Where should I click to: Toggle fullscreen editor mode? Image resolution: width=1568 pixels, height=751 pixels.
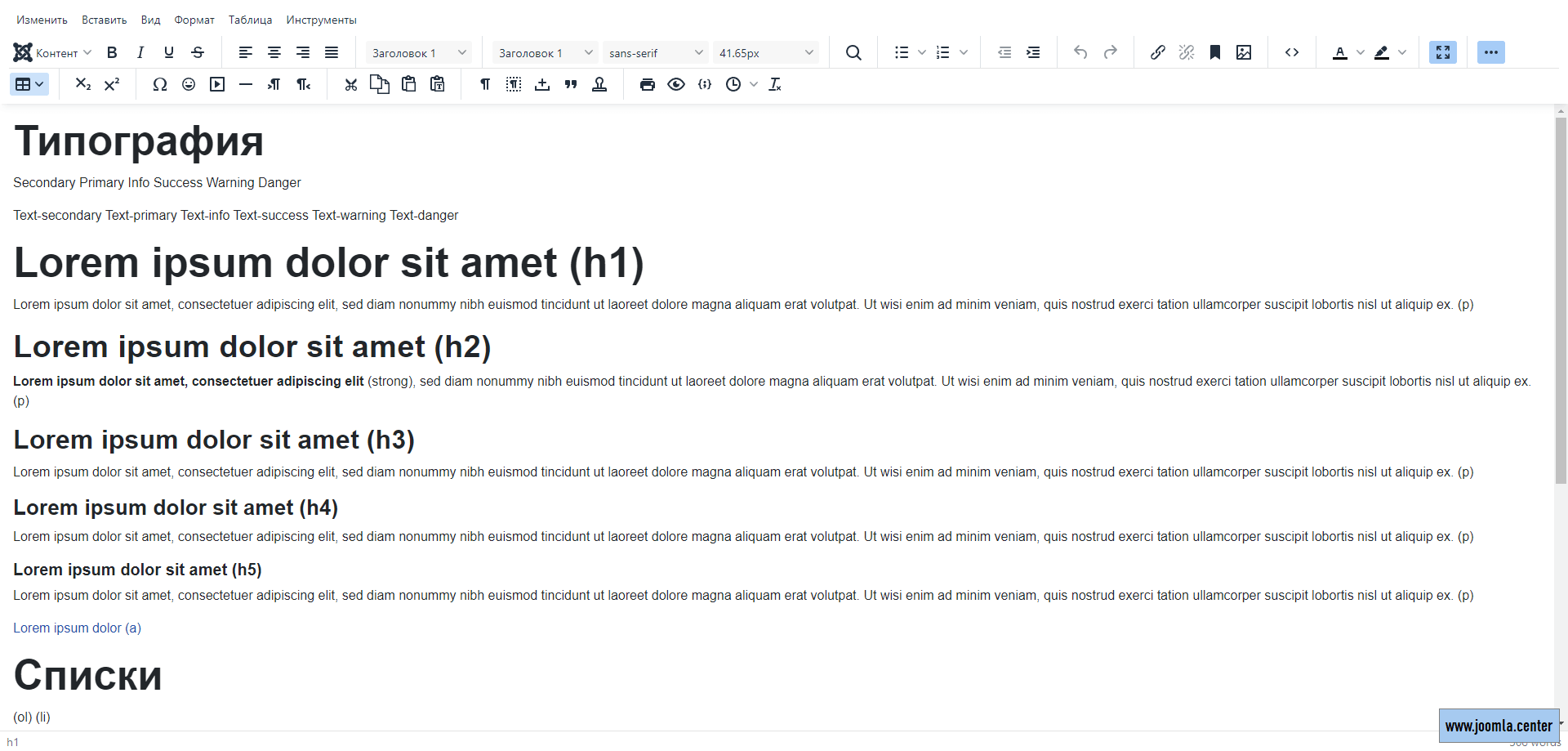tap(1442, 52)
